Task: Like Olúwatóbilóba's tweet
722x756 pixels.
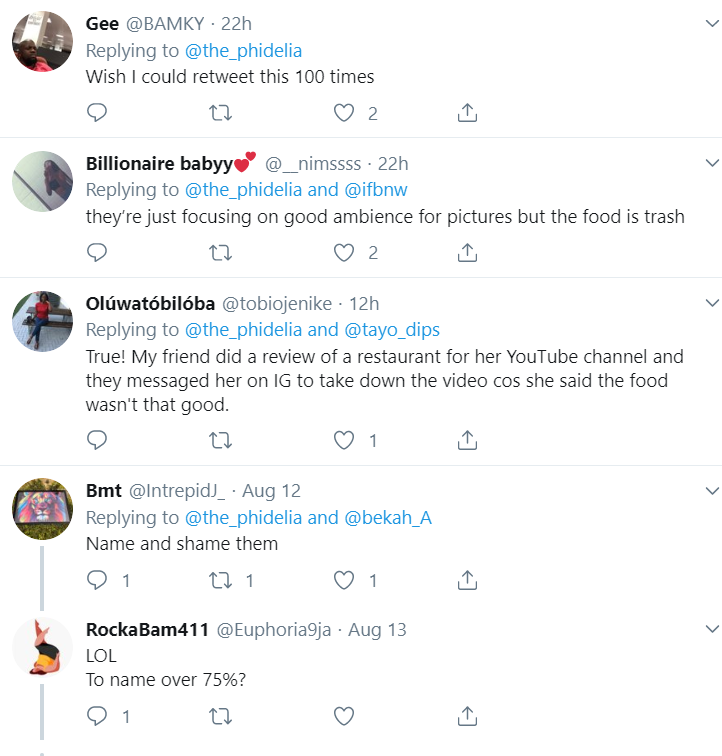Action: point(344,439)
